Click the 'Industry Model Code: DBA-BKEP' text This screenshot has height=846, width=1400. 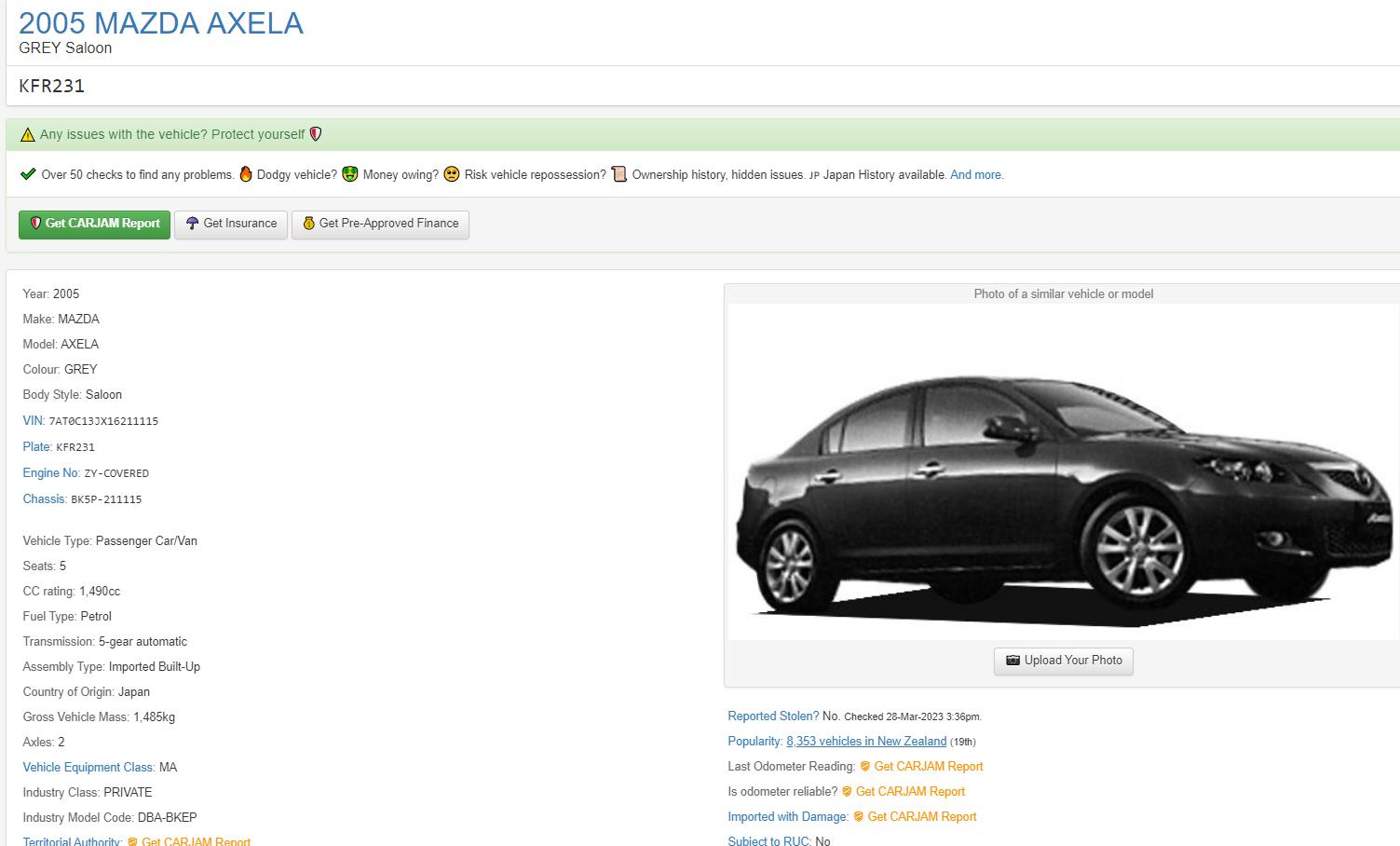pos(110,818)
